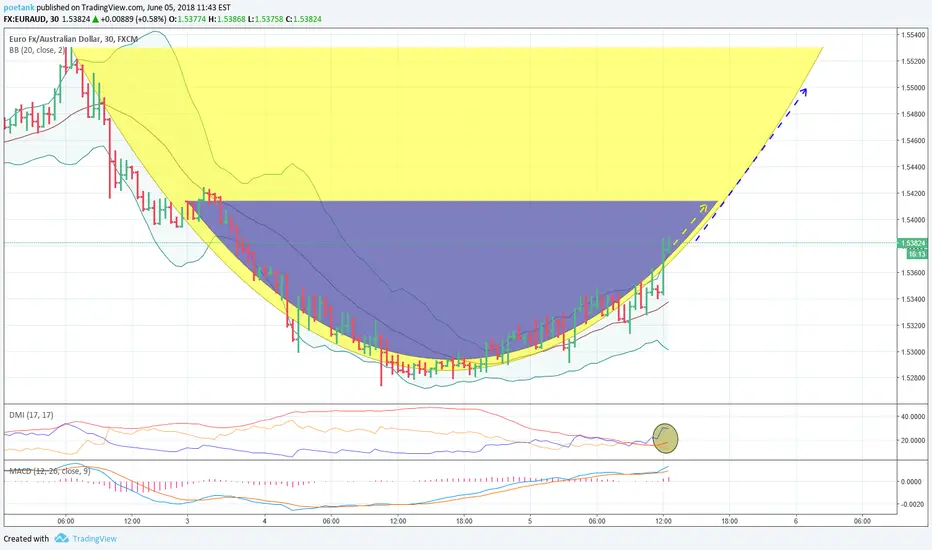Click the highlighted DMI crossover circle
The width and height of the screenshot is (932, 550).
click(665, 438)
